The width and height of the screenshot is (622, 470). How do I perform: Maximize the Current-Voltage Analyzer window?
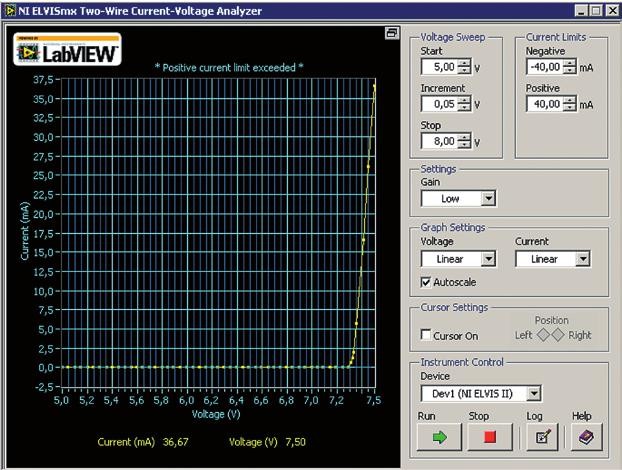click(596, 11)
